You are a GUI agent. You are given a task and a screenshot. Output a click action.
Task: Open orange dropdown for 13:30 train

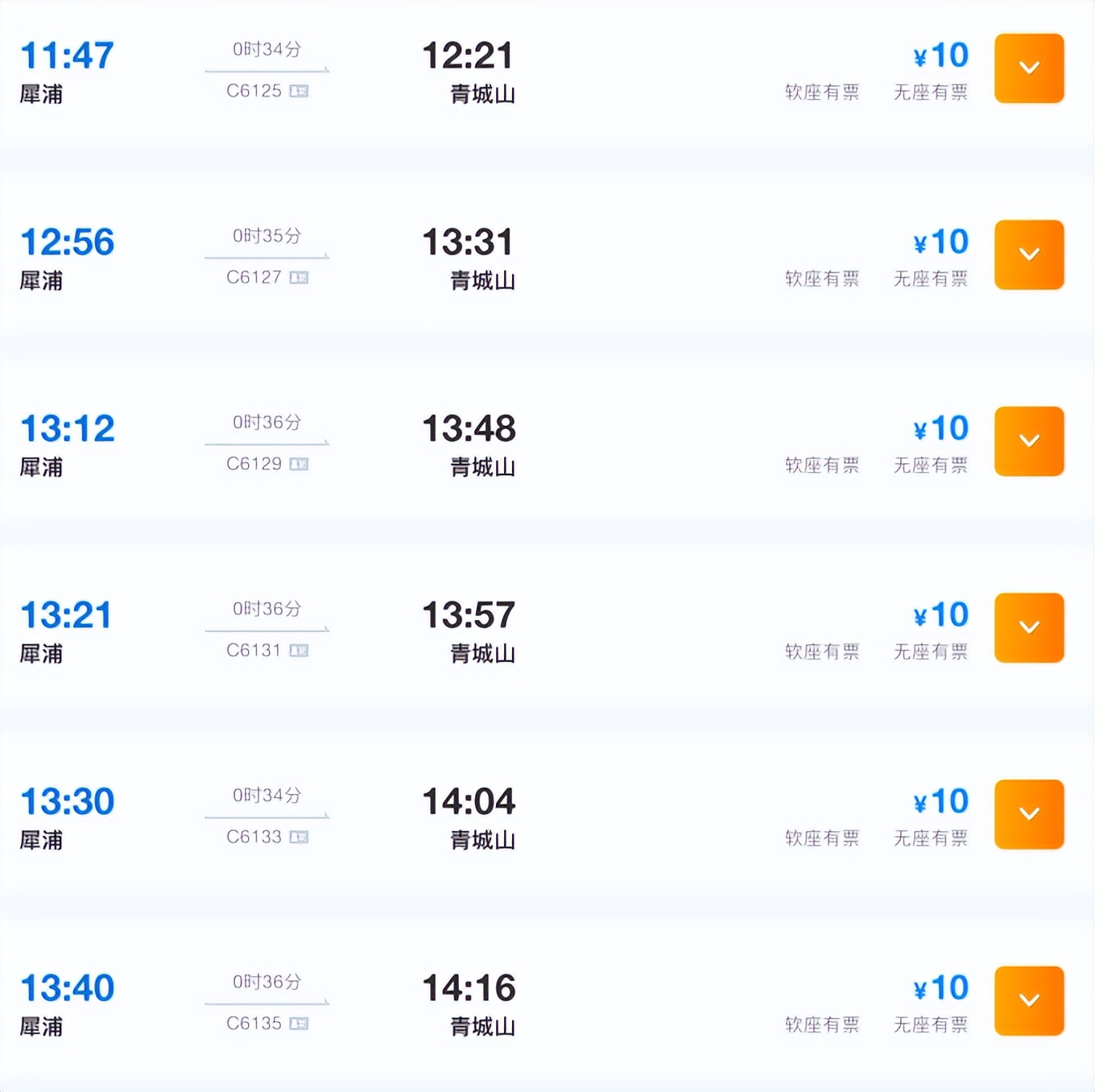click(x=1029, y=814)
